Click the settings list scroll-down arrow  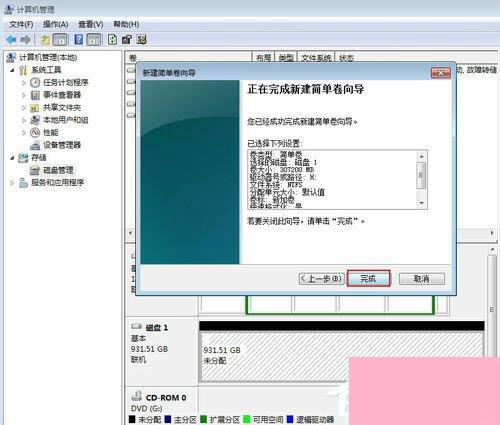421,203
